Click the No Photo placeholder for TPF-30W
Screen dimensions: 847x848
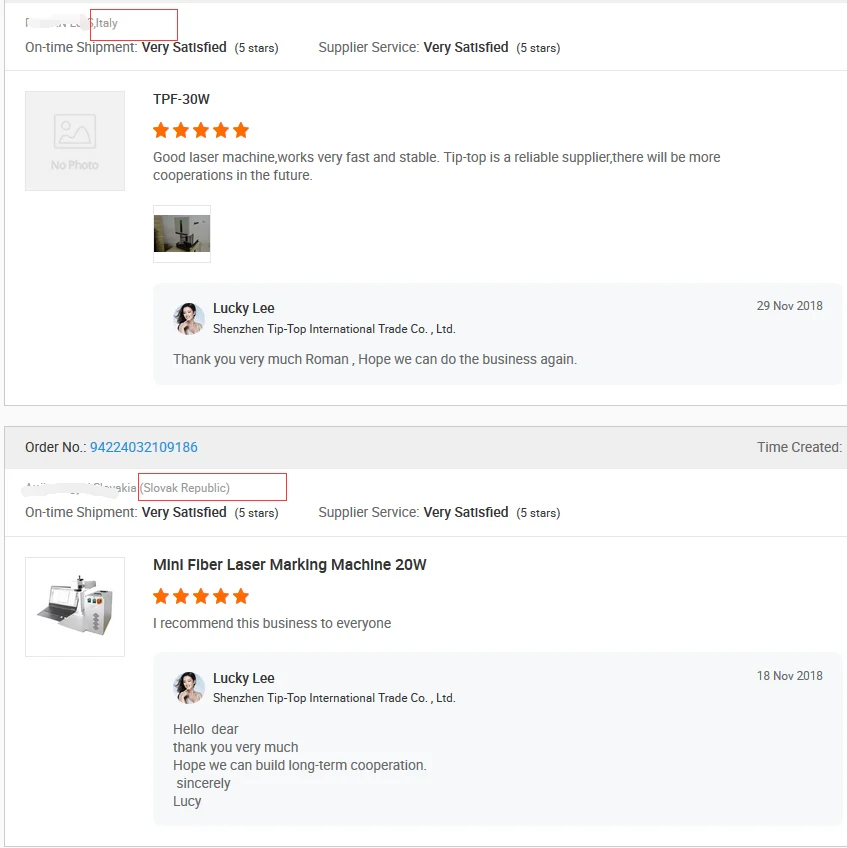coord(75,141)
